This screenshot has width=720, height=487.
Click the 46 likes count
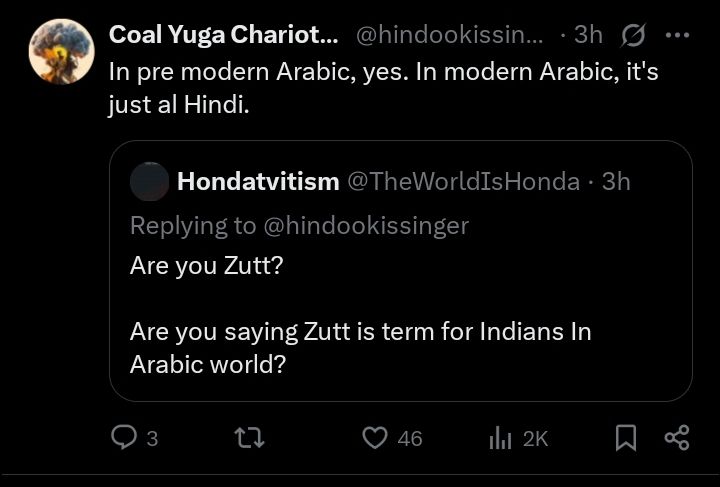tap(409, 439)
